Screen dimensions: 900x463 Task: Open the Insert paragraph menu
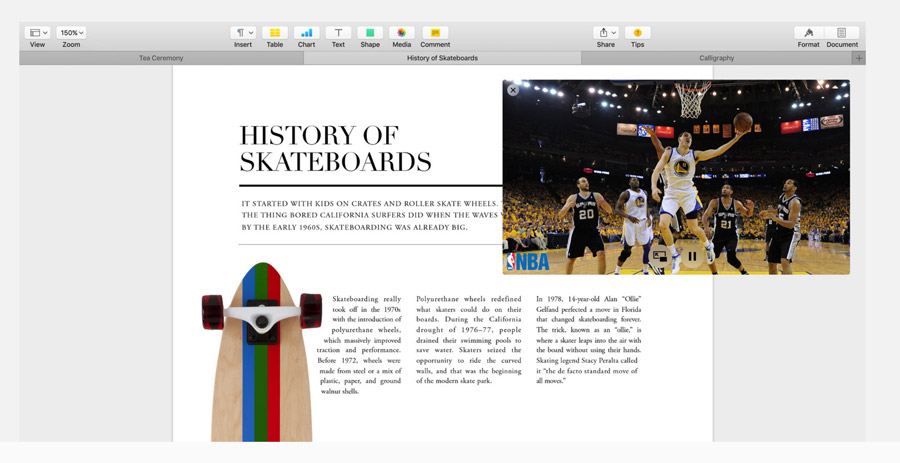click(243, 33)
